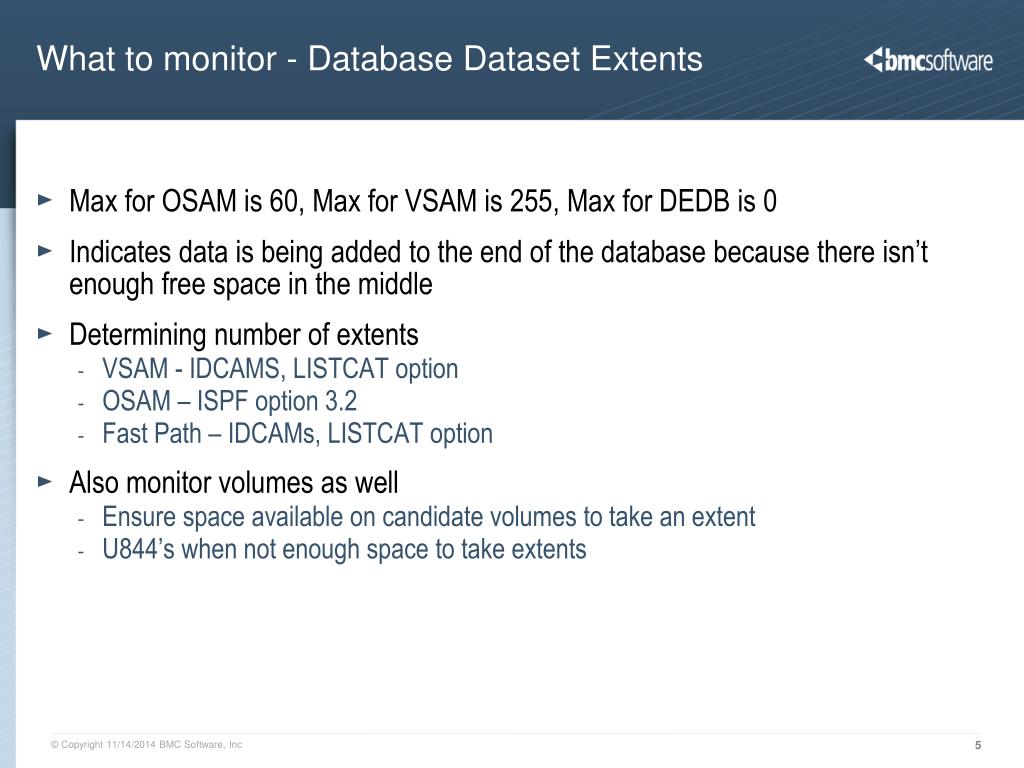This screenshot has width=1024, height=768.
Task: Click the dash bullet before Ensure space available
Action: tap(81, 518)
